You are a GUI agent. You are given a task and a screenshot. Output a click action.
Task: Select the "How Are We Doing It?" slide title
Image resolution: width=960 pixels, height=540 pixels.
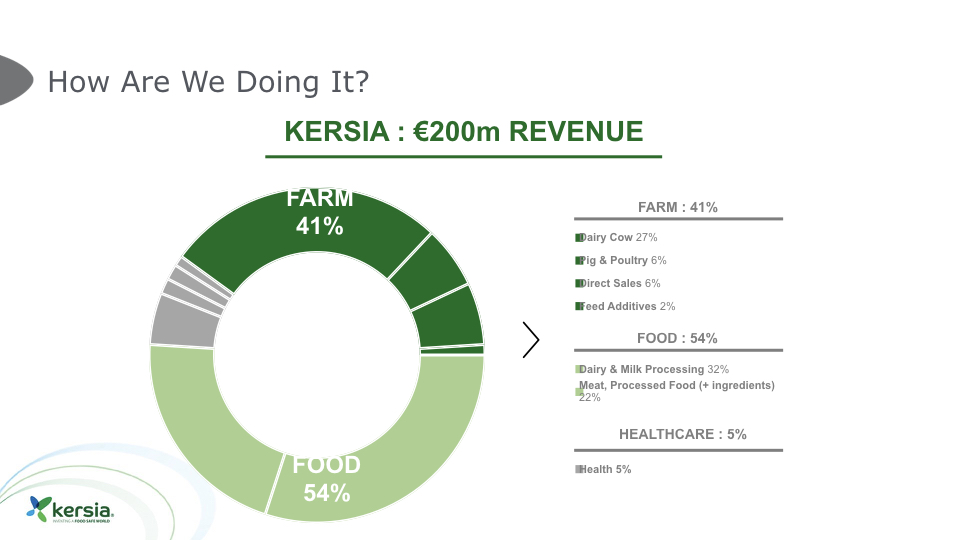pyautogui.click(x=208, y=81)
